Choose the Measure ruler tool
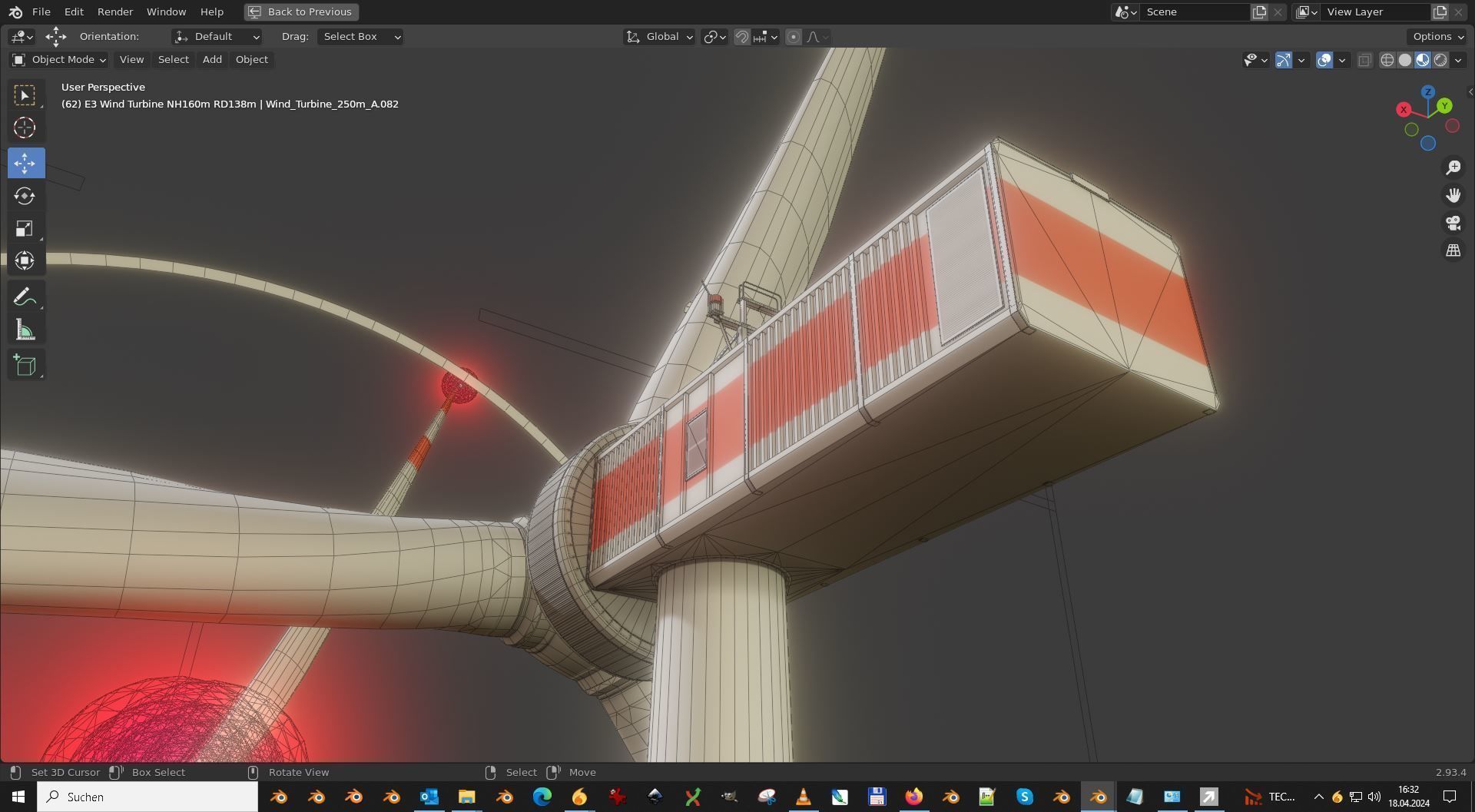Image resolution: width=1475 pixels, height=812 pixels. 25,330
